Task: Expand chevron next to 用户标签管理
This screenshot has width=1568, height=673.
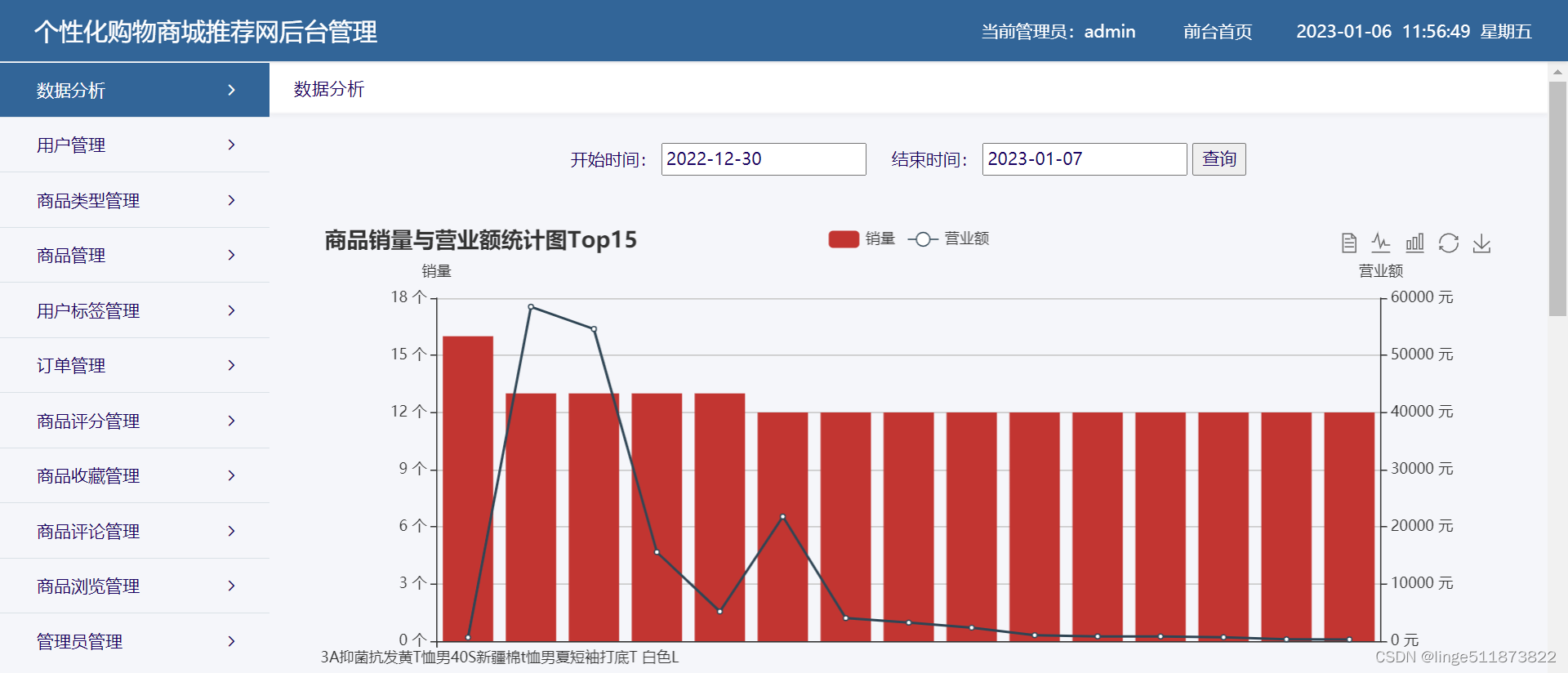Action: point(232,310)
